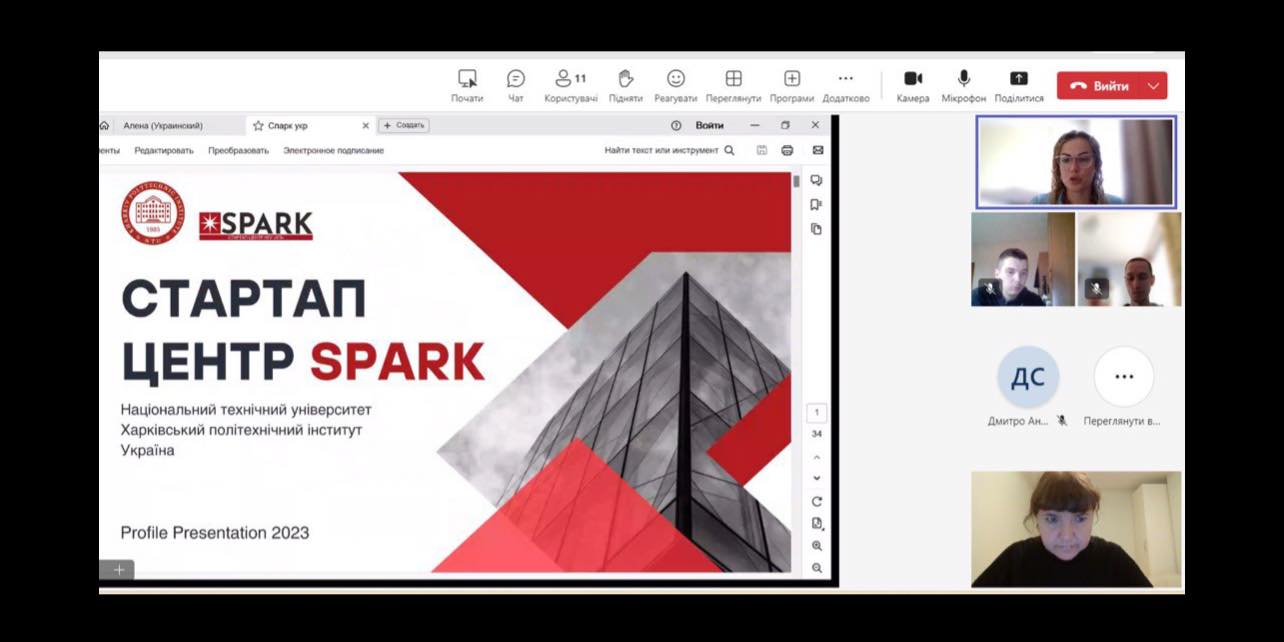
Task: Click the print icon in PDF viewer
Action: (787, 150)
